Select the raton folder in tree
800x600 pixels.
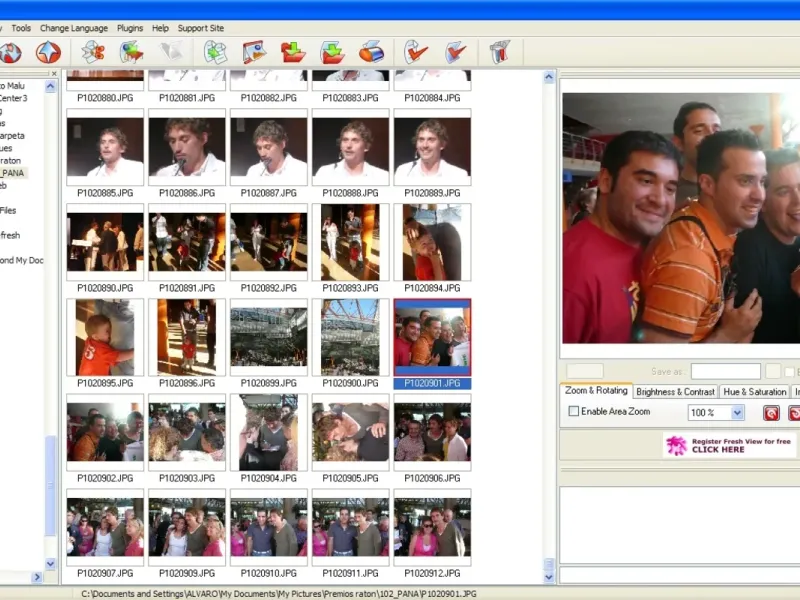pos(11,161)
